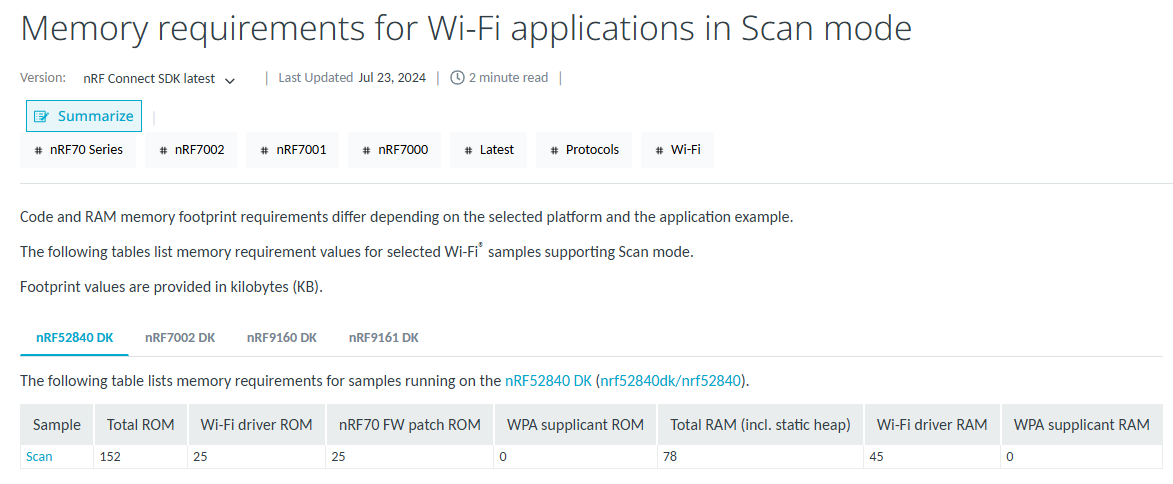Open the Scan sample link
Viewport: 1173px width, 484px height.
point(39,456)
